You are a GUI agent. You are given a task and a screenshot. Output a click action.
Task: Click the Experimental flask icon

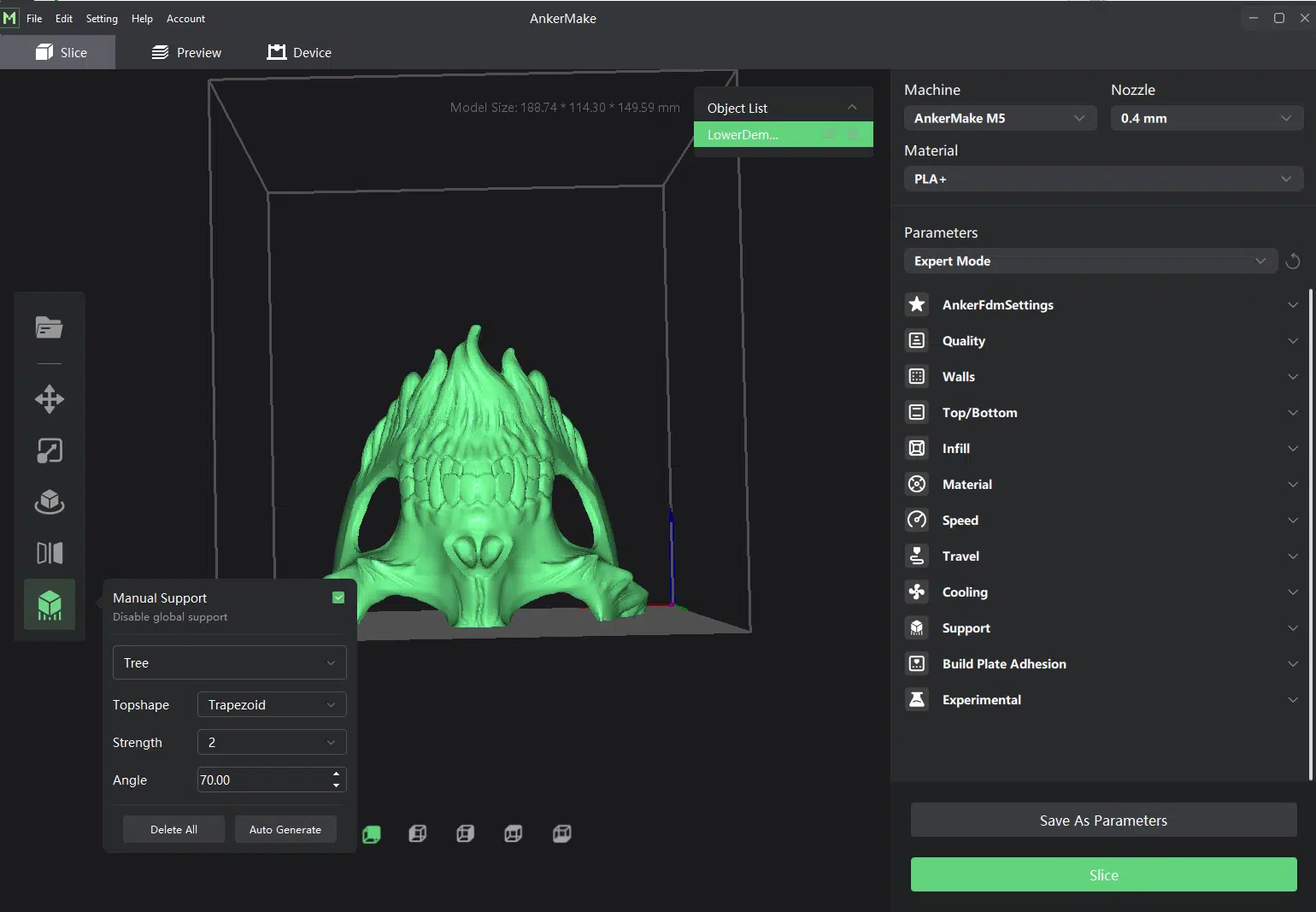pos(917,699)
